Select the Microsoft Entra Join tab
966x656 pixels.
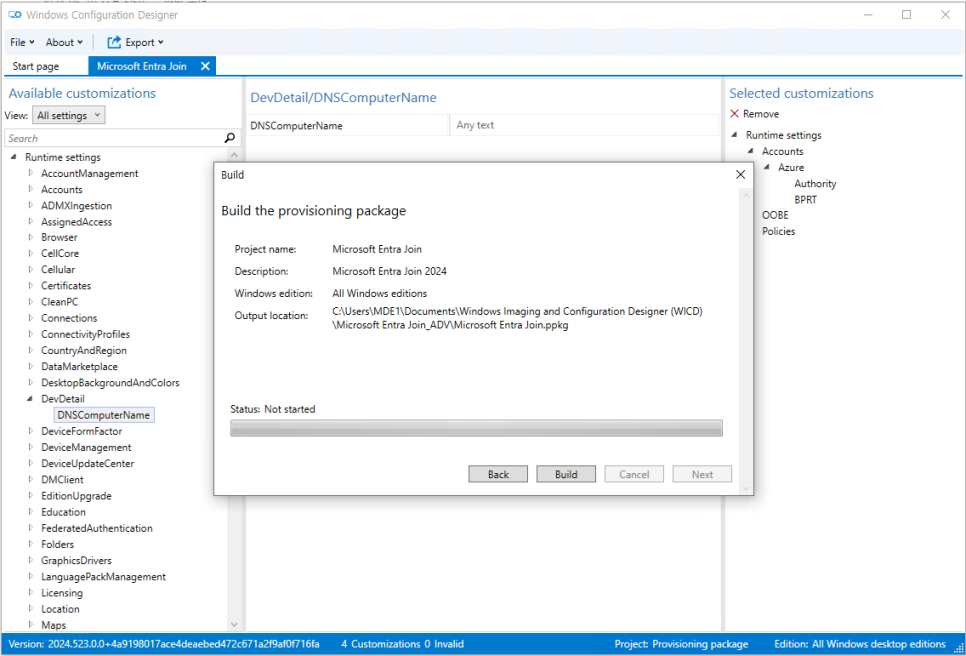tap(142, 66)
